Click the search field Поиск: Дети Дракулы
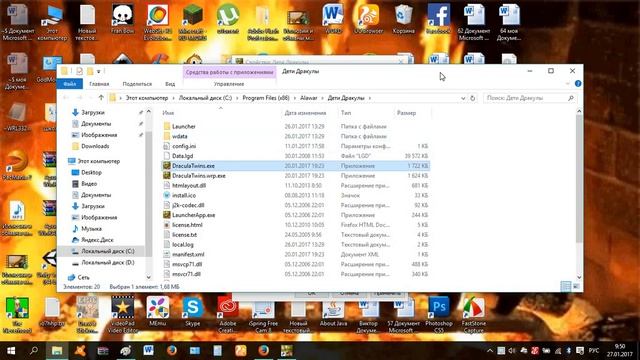 click(530, 98)
